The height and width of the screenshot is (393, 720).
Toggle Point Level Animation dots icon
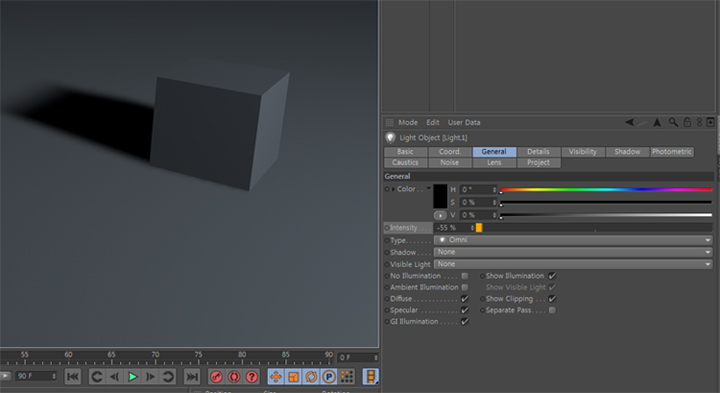(347, 377)
